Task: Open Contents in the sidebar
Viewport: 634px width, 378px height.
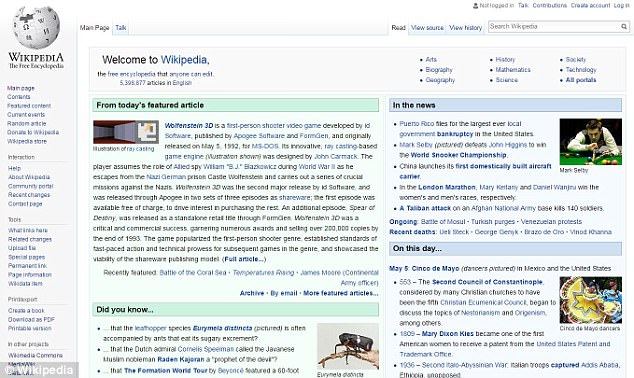Action: click(x=19, y=97)
